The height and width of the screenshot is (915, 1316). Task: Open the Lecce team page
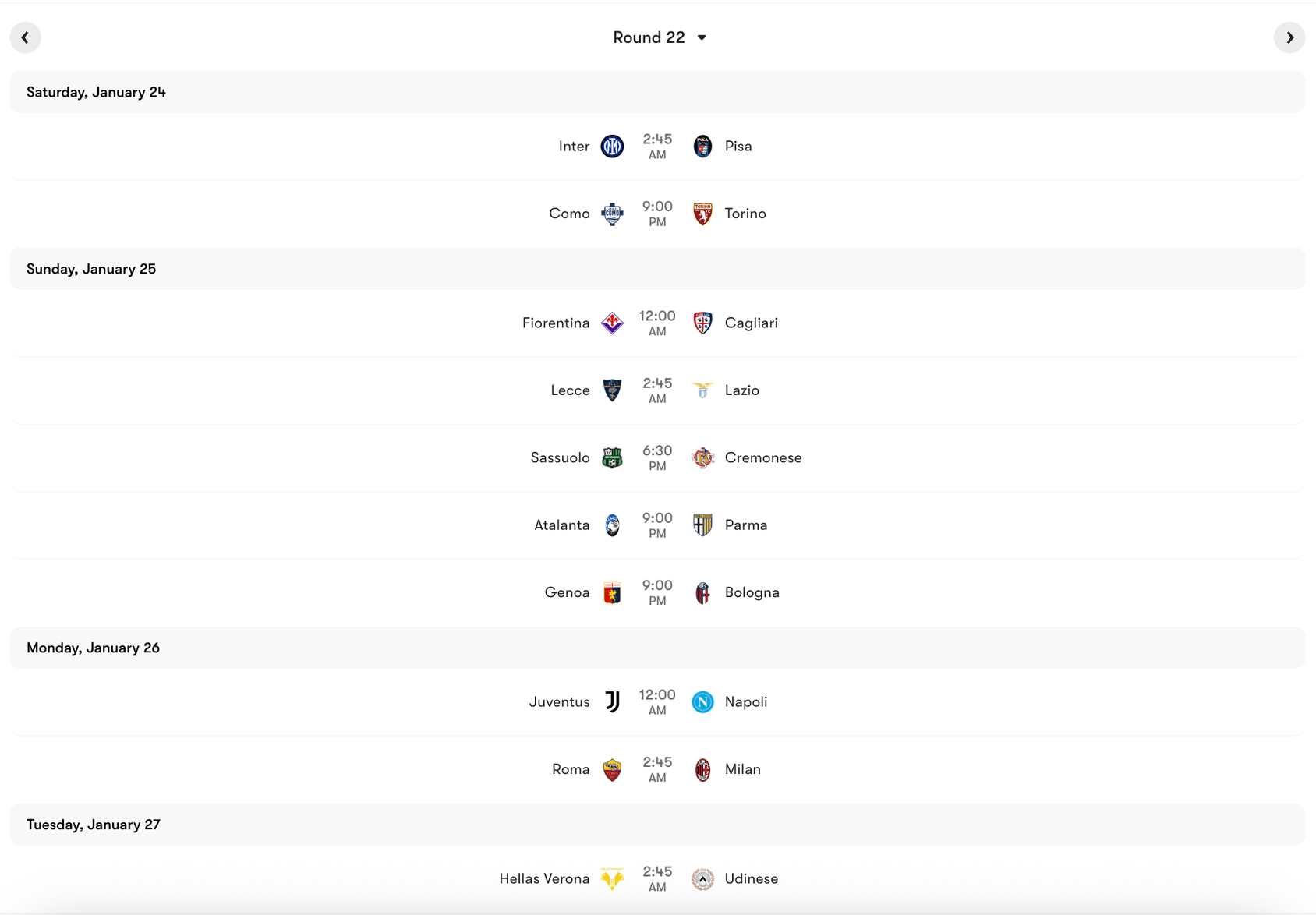click(x=570, y=390)
